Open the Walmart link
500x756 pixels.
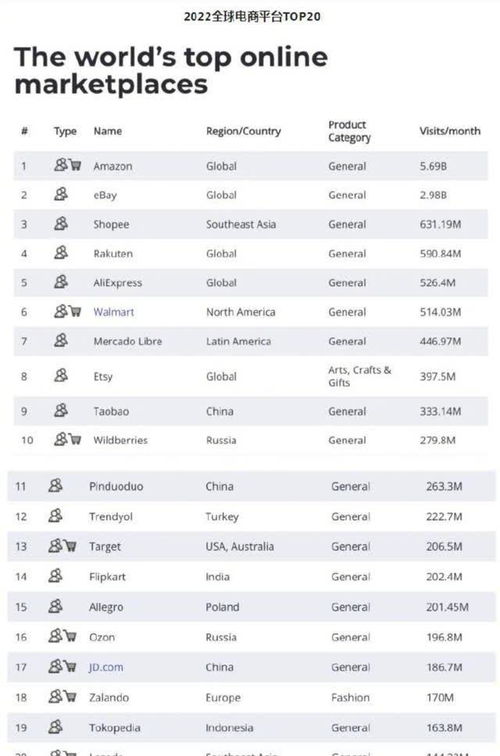(114, 312)
